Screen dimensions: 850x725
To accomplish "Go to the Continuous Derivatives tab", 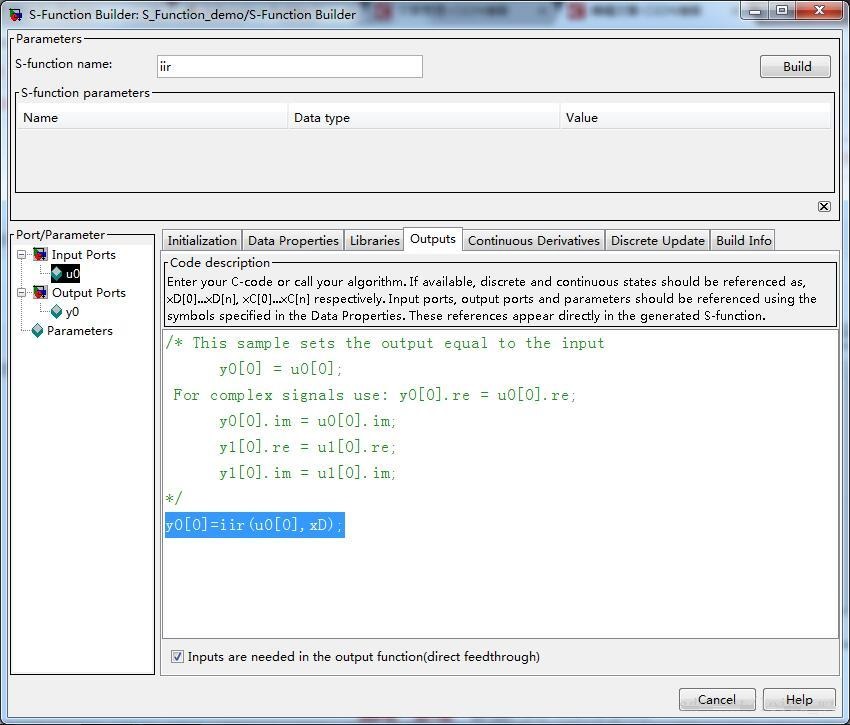I will [533, 240].
